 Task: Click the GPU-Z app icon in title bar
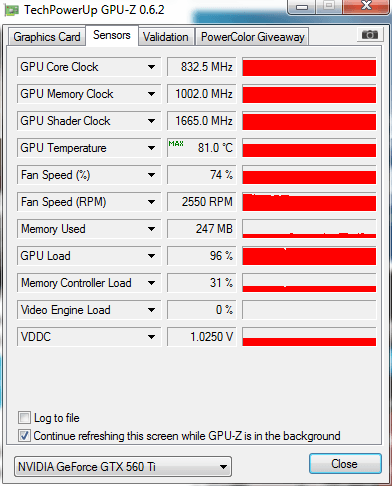point(12,10)
